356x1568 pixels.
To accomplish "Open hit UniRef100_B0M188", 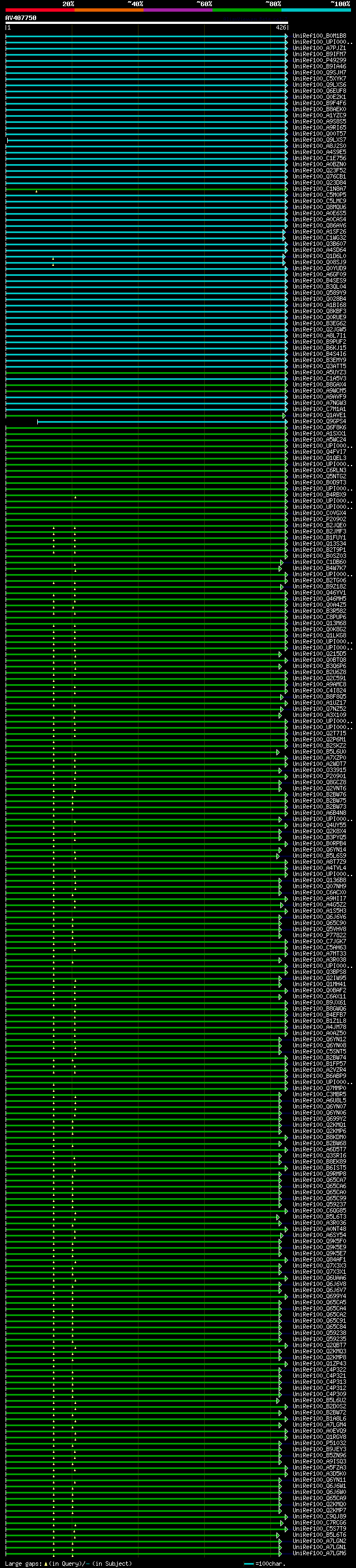I will (x=319, y=36).
